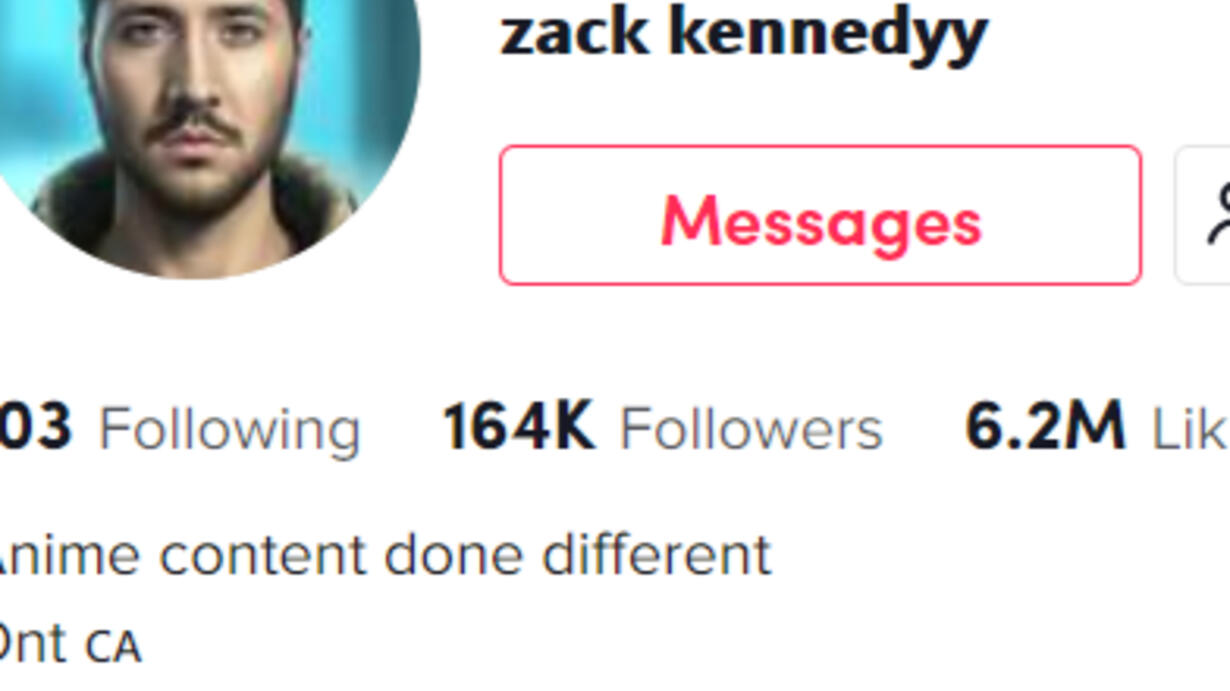Click the 164K followers number
This screenshot has width=1230, height=691.
tap(518, 427)
